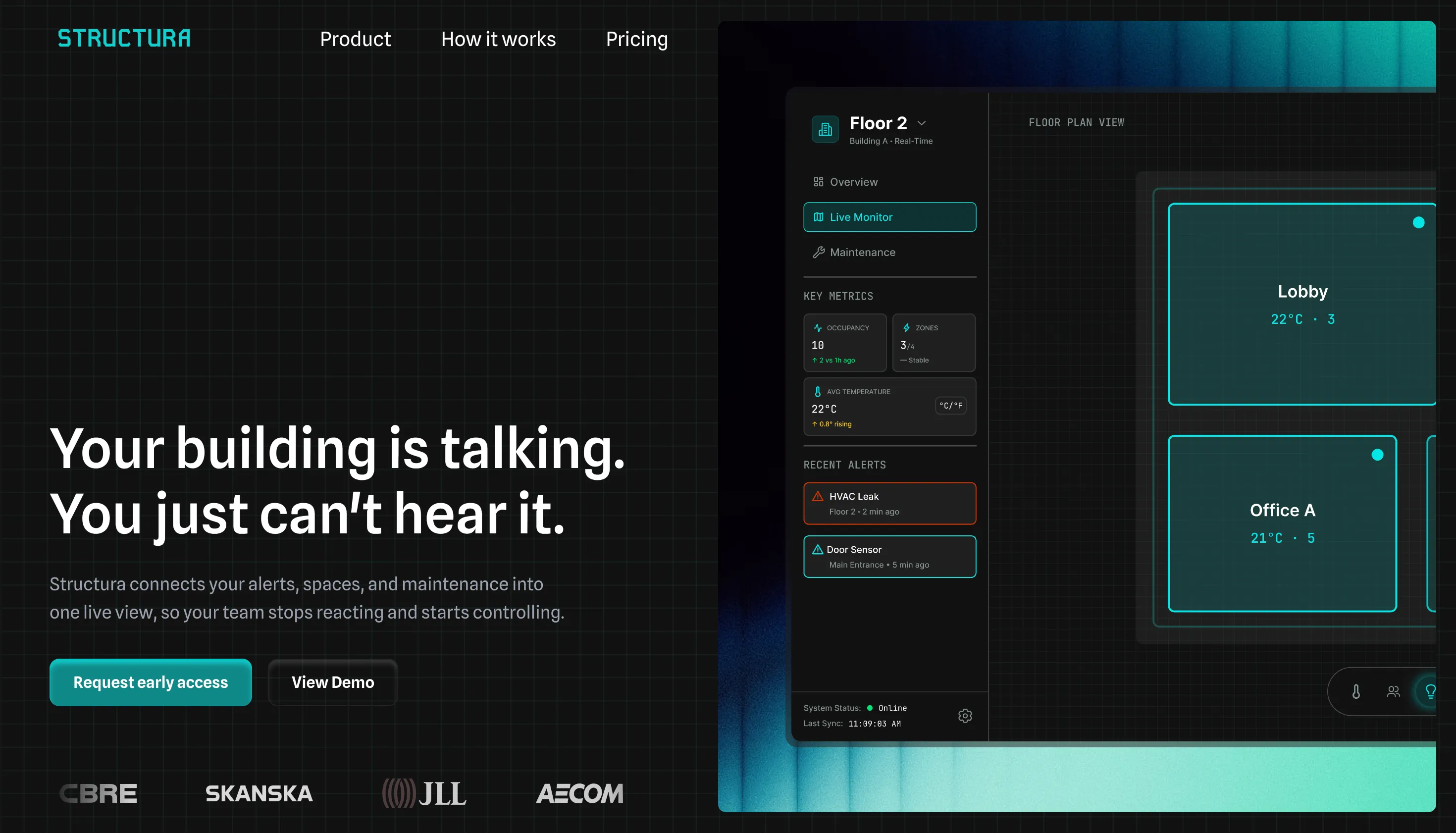Click the STRUCTURA logo
1456x833 pixels.
(x=124, y=38)
